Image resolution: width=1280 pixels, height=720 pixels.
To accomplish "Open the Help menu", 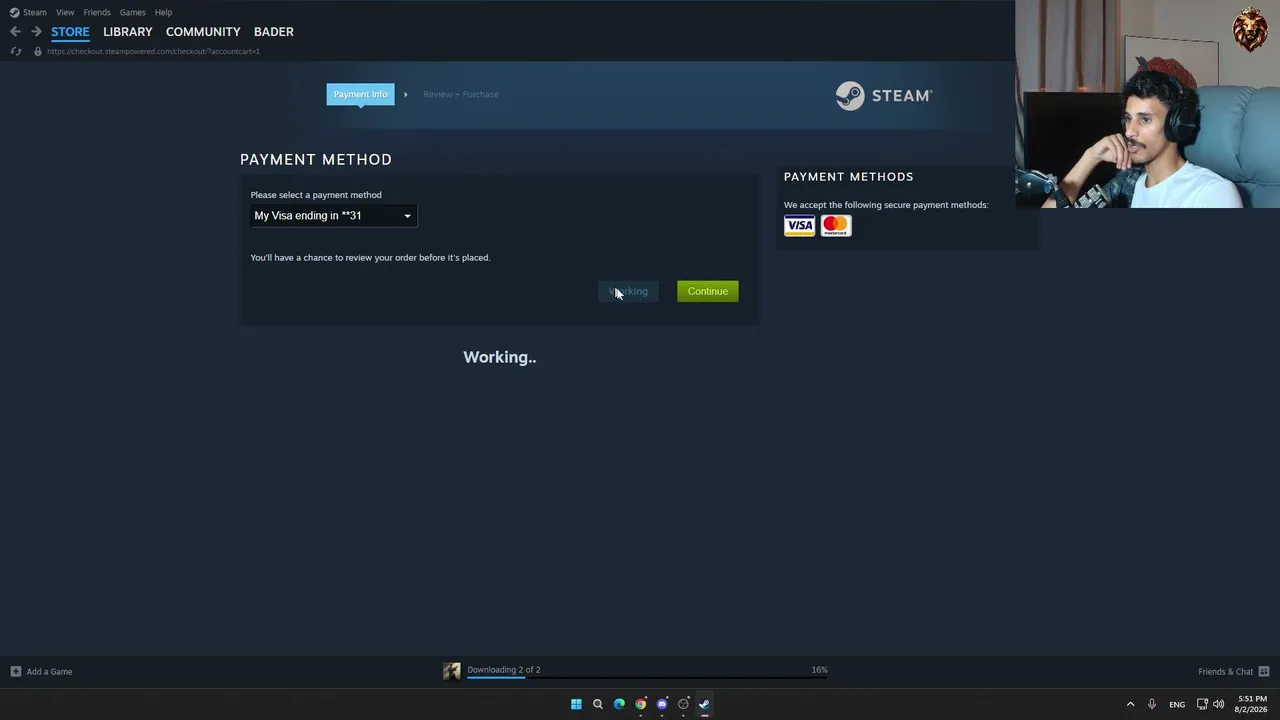I will [164, 12].
